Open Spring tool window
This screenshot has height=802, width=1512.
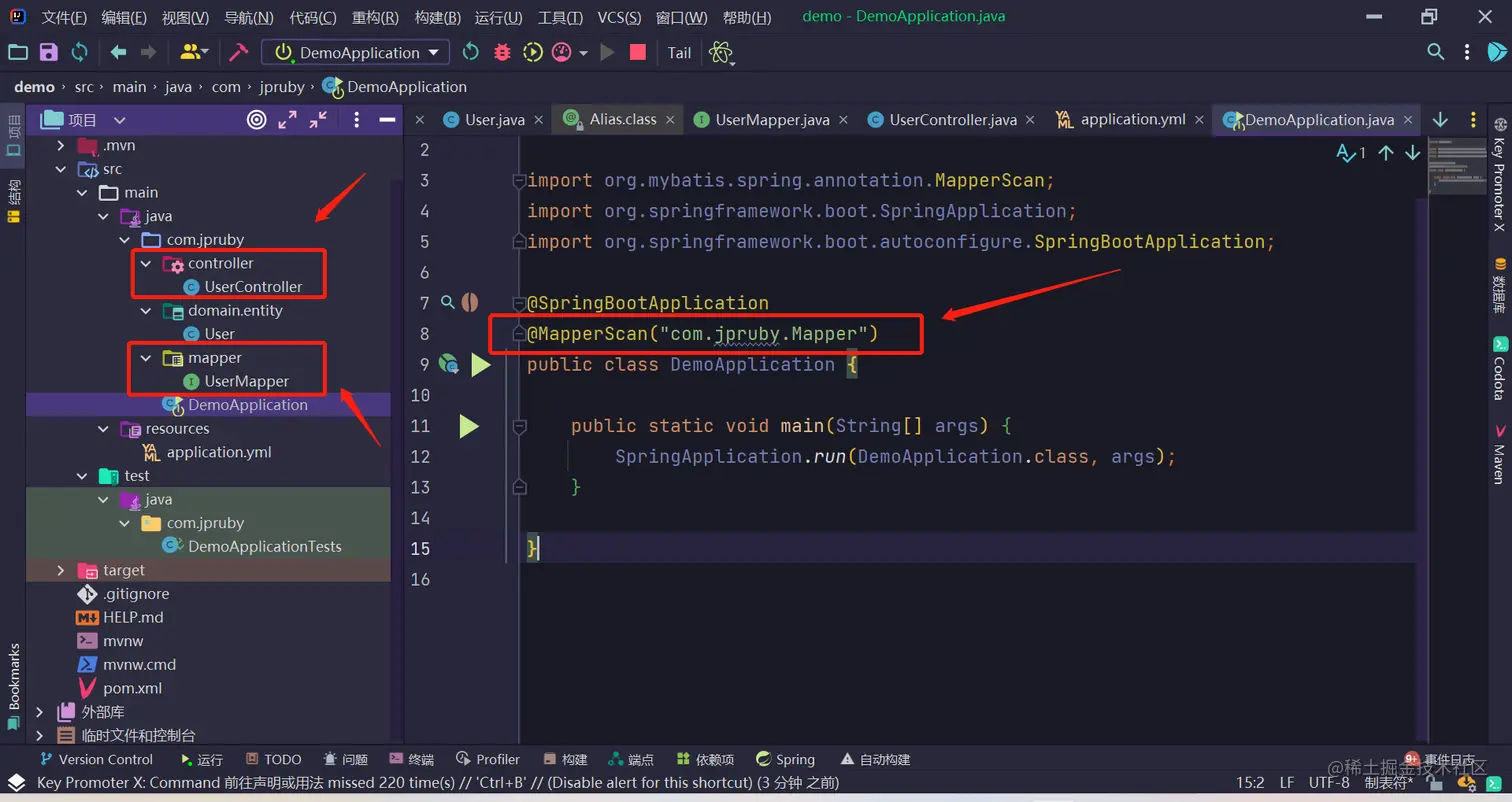point(785,759)
